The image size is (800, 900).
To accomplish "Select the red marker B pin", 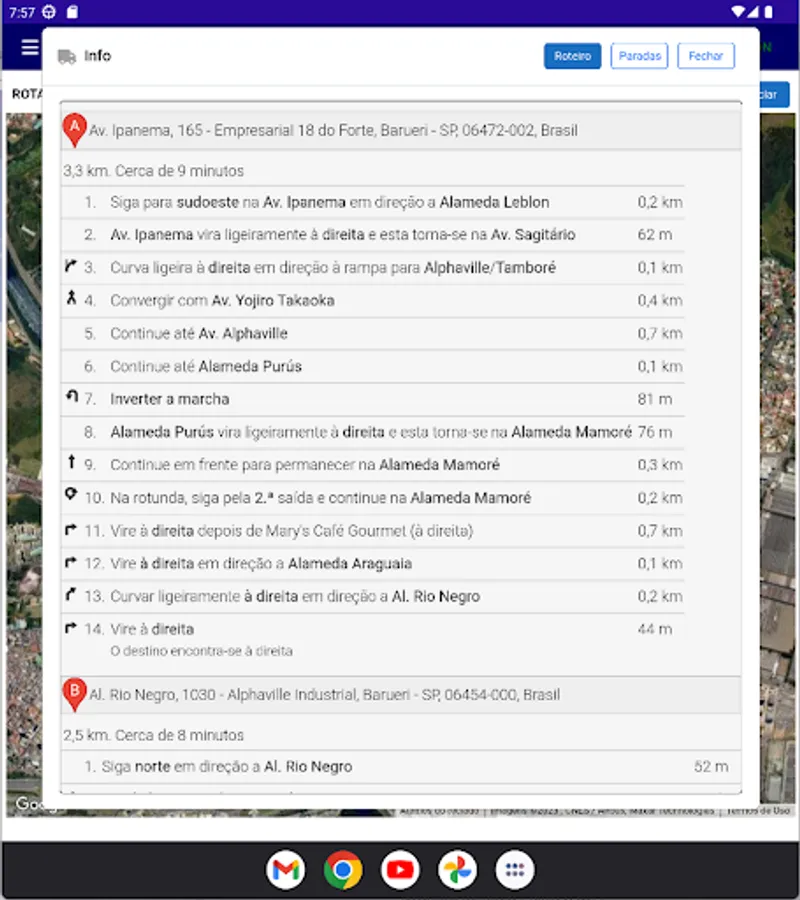I will click(x=75, y=695).
